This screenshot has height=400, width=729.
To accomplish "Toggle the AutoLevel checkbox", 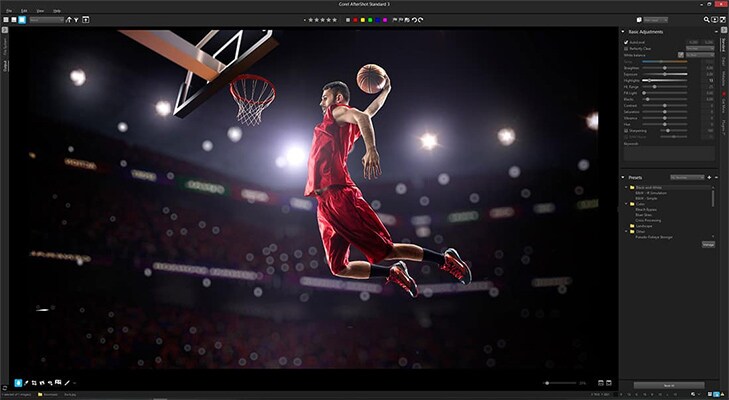I will (626, 42).
